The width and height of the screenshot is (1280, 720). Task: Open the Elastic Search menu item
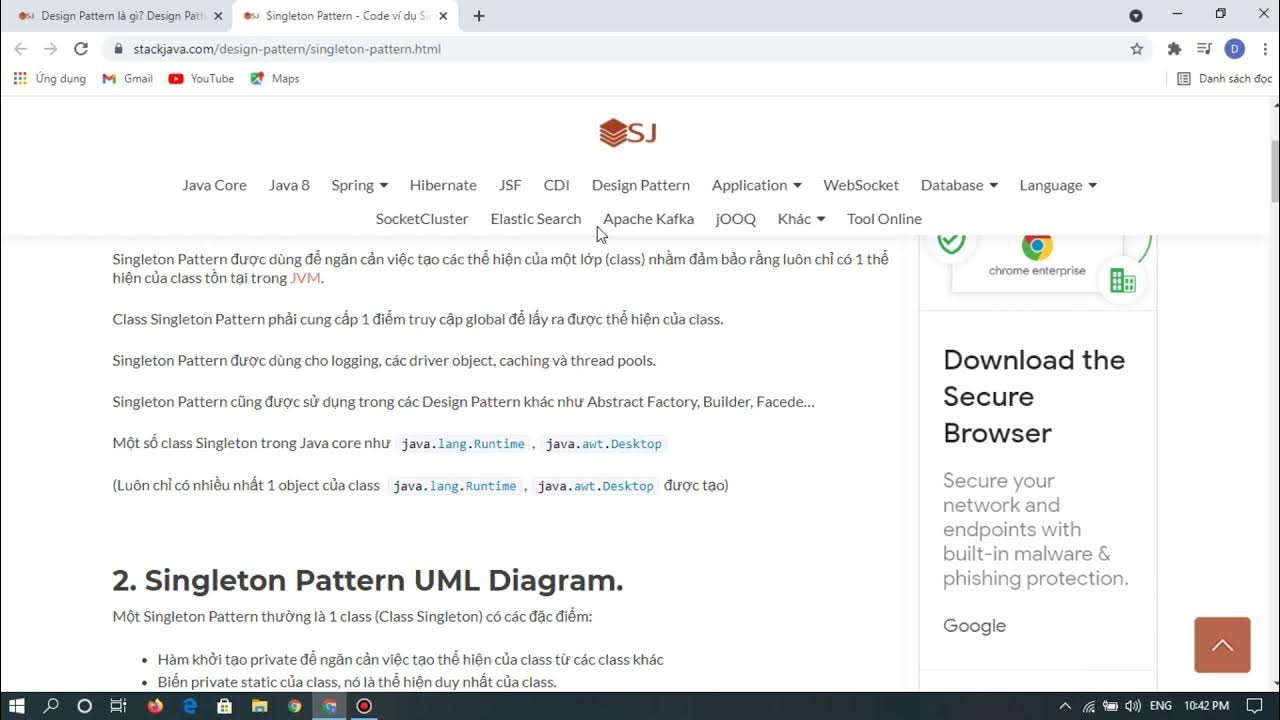536,219
